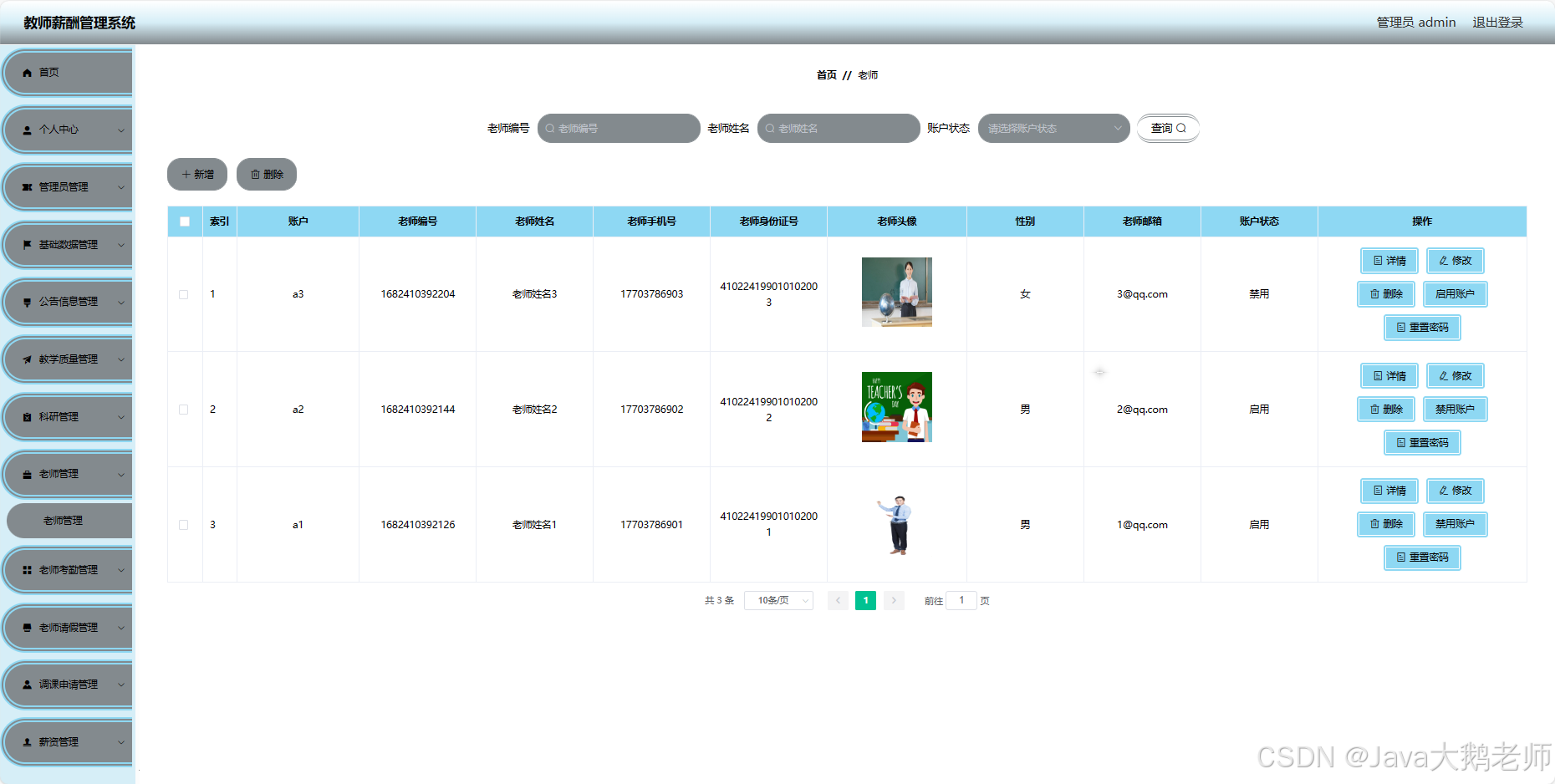
Task: Click 禁用账户 button for a1
Action: (1455, 524)
